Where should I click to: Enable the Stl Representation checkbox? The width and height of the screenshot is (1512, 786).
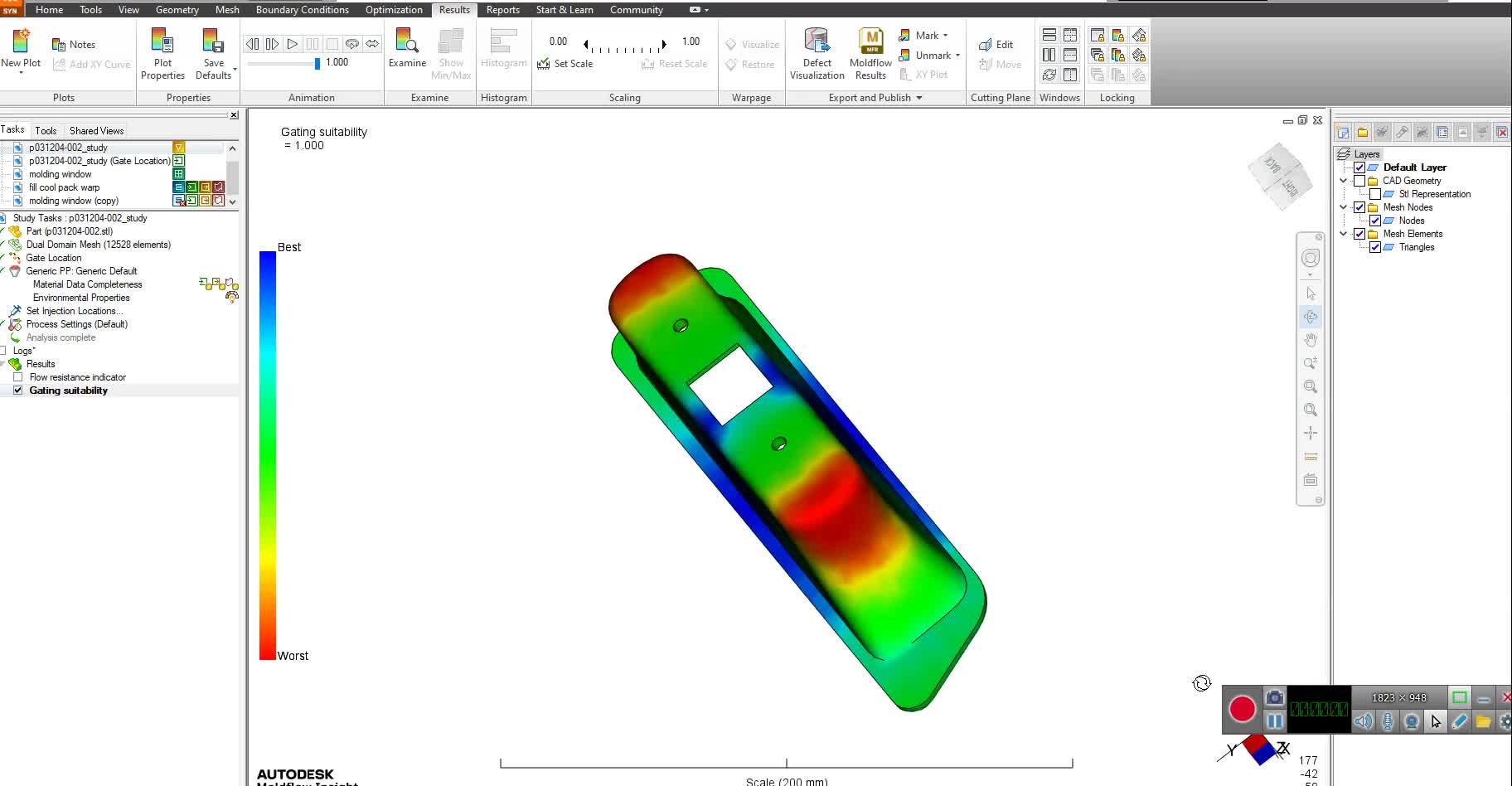point(1375,194)
